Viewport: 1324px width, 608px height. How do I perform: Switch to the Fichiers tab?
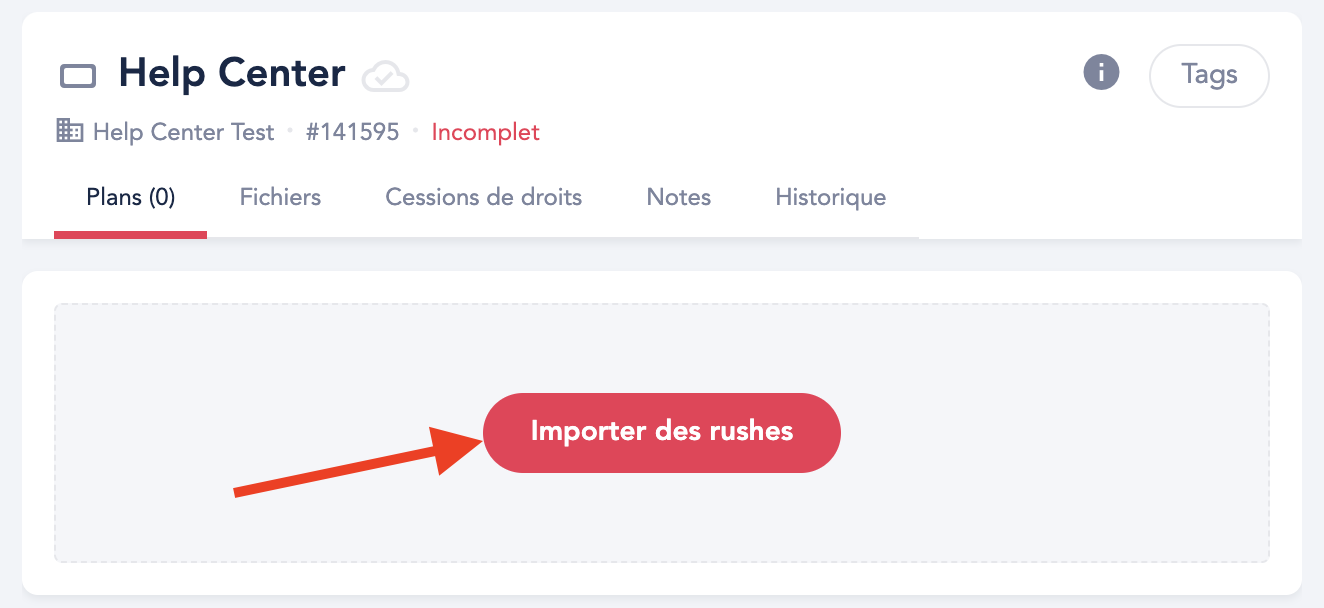click(x=280, y=197)
